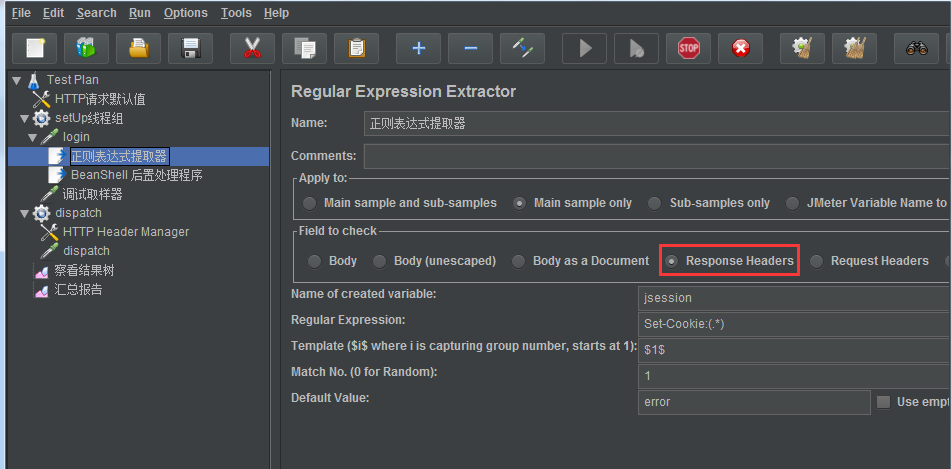
Task: Select Main sample and sub-samples radio
Action: pyautogui.click(x=309, y=203)
